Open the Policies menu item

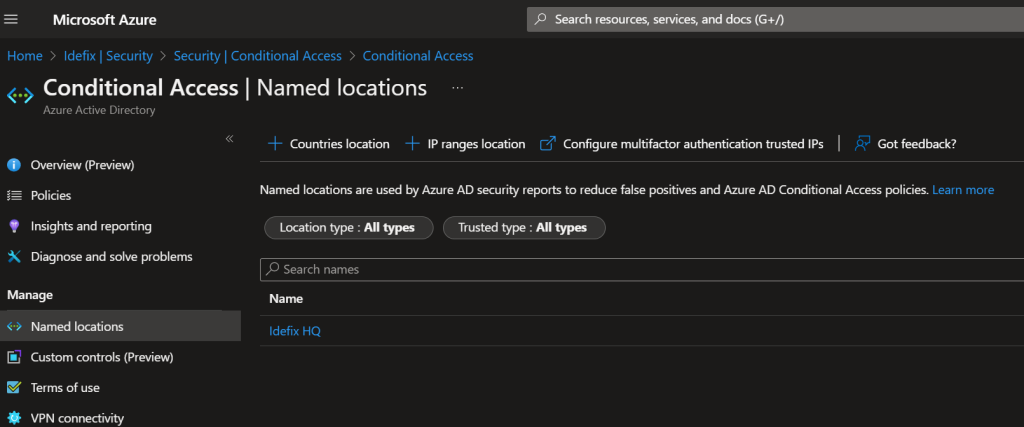pyautogui.click(x=51, y=195)
